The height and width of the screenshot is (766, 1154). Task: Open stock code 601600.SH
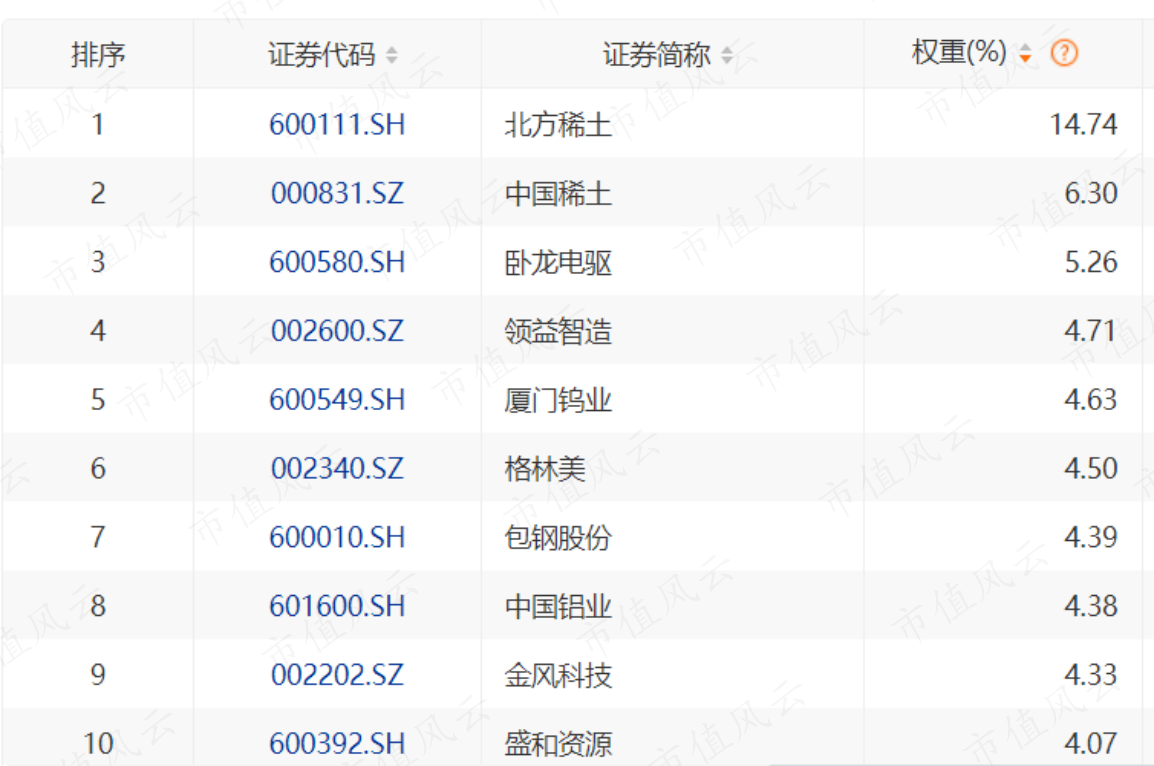[x=337, y=606]
